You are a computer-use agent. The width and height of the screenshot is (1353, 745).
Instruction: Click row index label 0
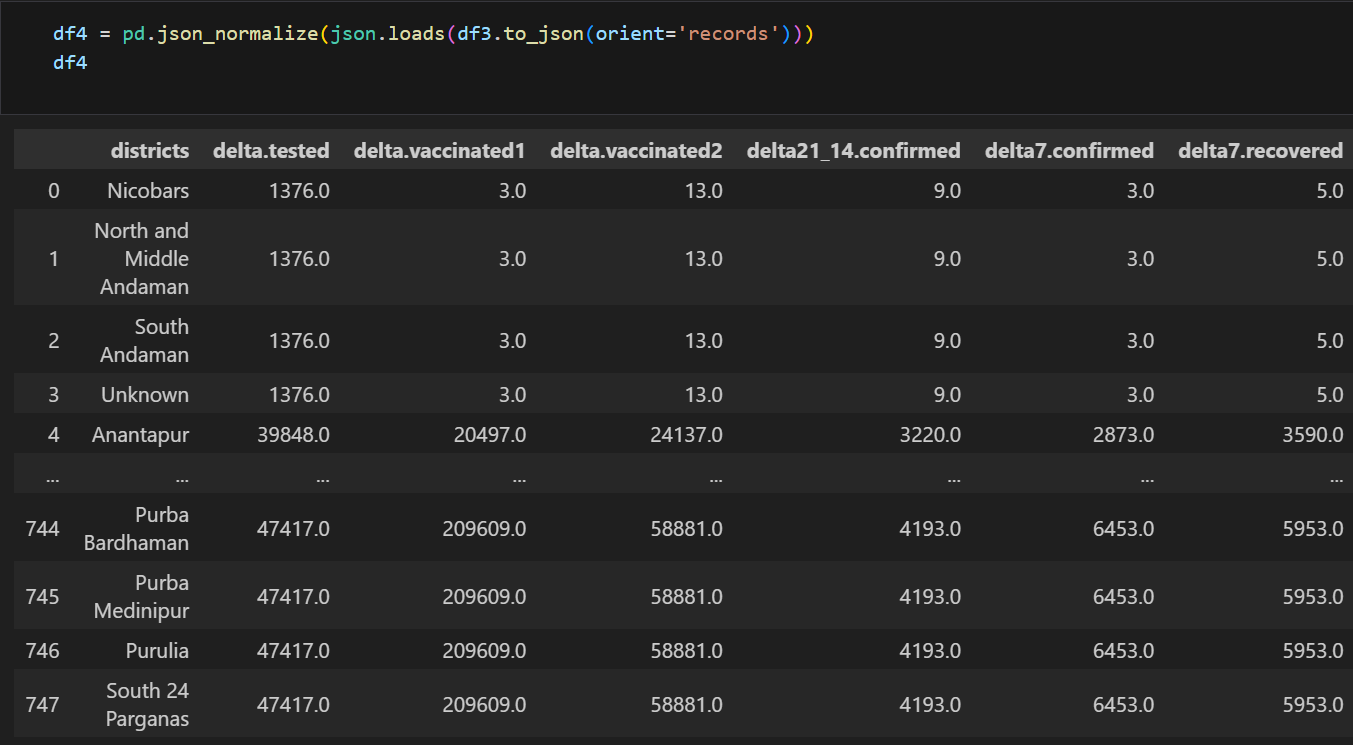coord(54,190)
